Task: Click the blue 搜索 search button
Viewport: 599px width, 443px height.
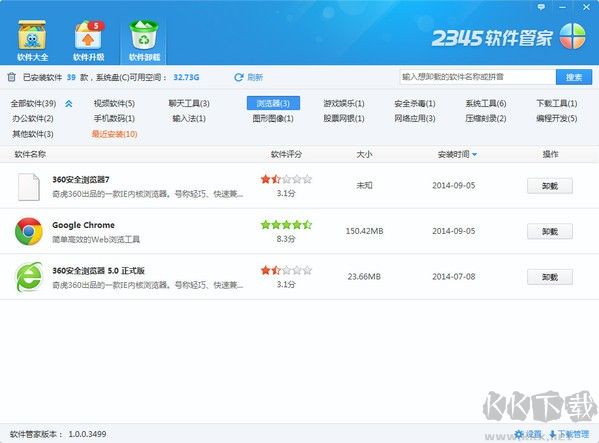Action: [x=574, y=77]
